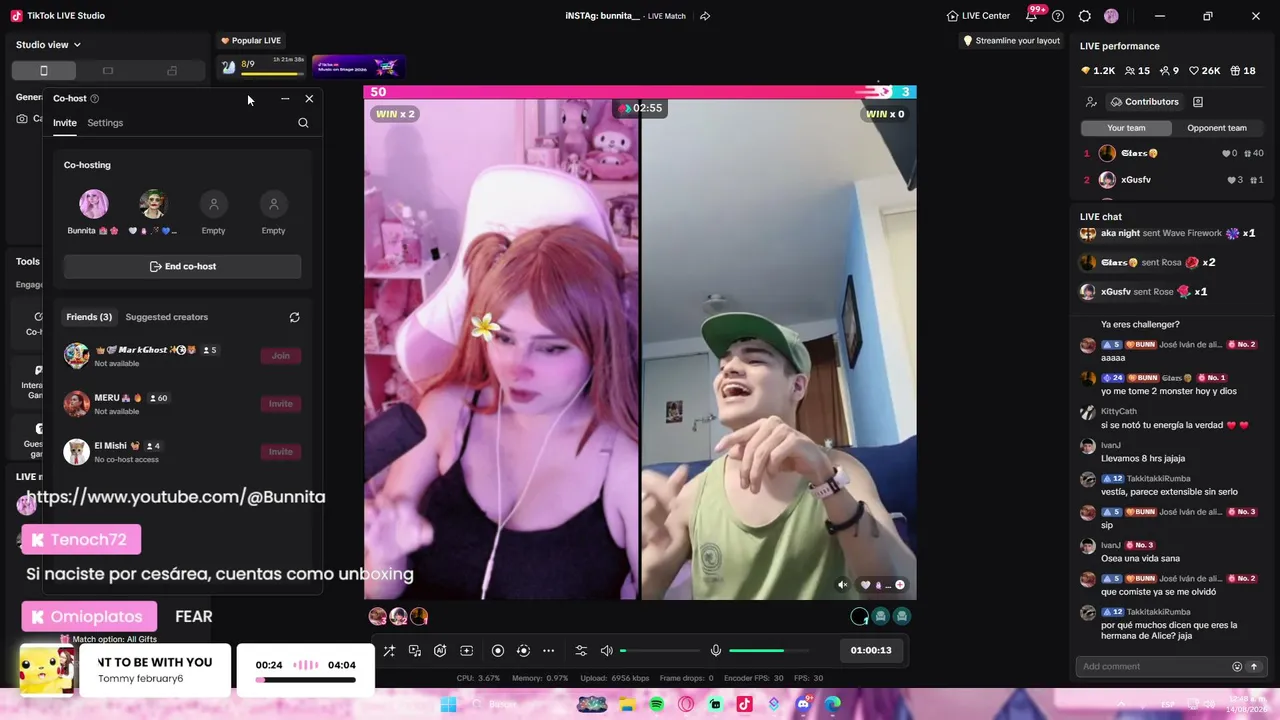Open the help question mark icon in title bar

tap(1058, 16)
